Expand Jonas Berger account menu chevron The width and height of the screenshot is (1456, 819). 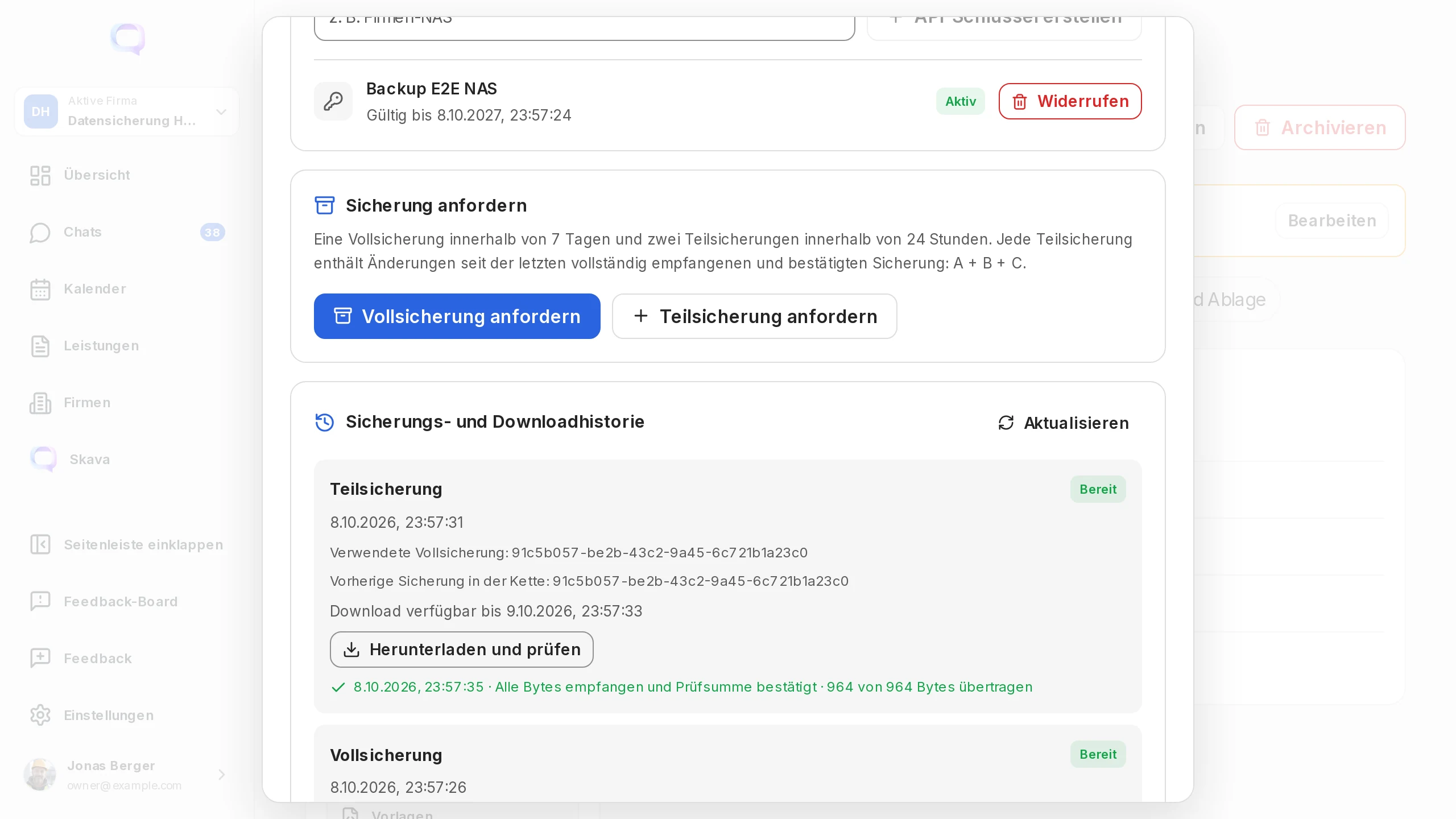pos(222,775)
